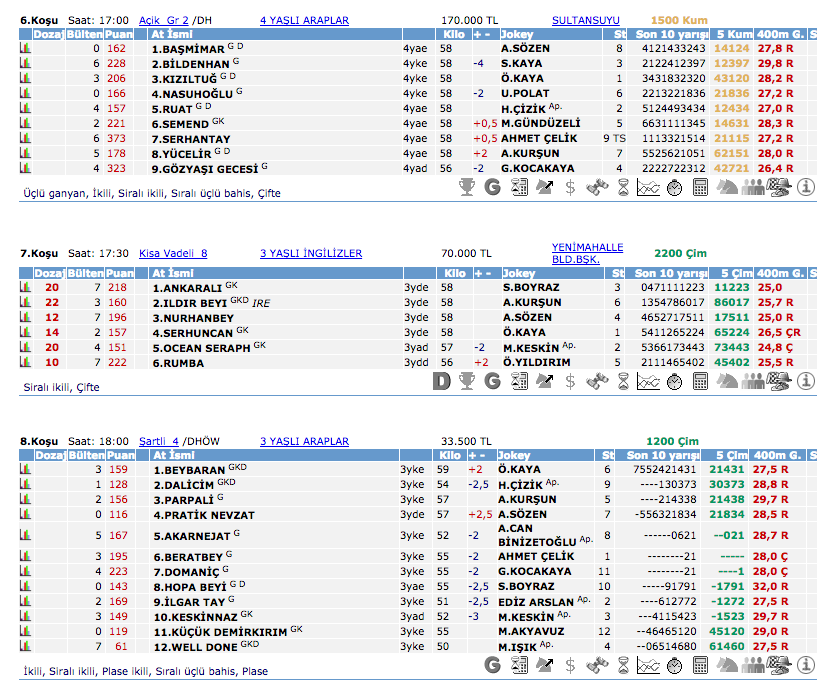This screenshot has height=691, width=838.
Task: Click the Şartlı 4 link in race 8
Action: 159,440
